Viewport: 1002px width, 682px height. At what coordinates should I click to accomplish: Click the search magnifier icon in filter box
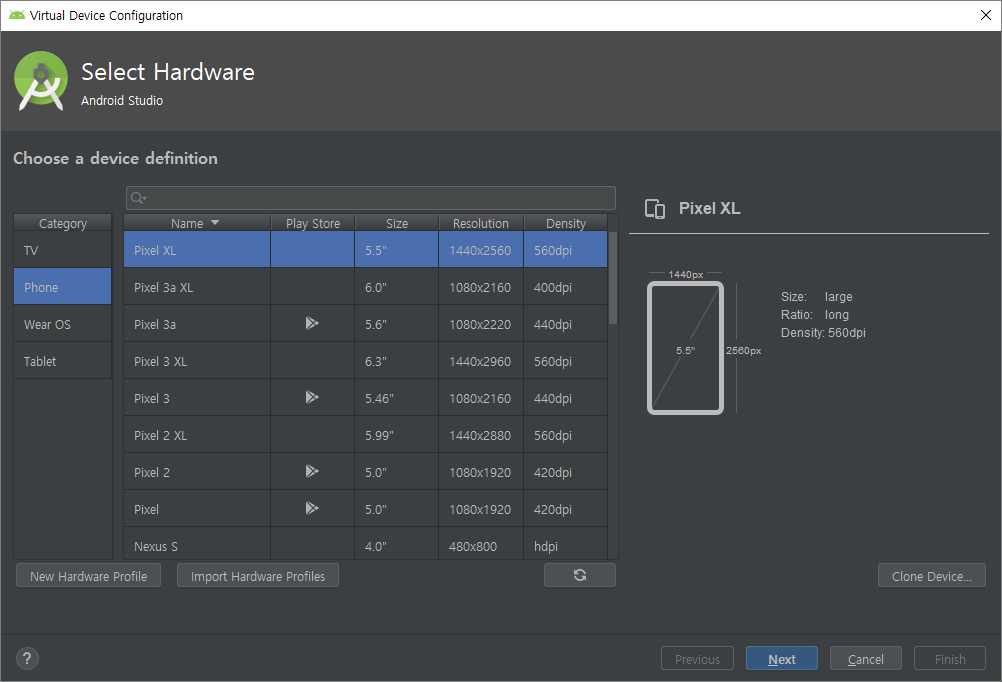[x=138, y=198]
